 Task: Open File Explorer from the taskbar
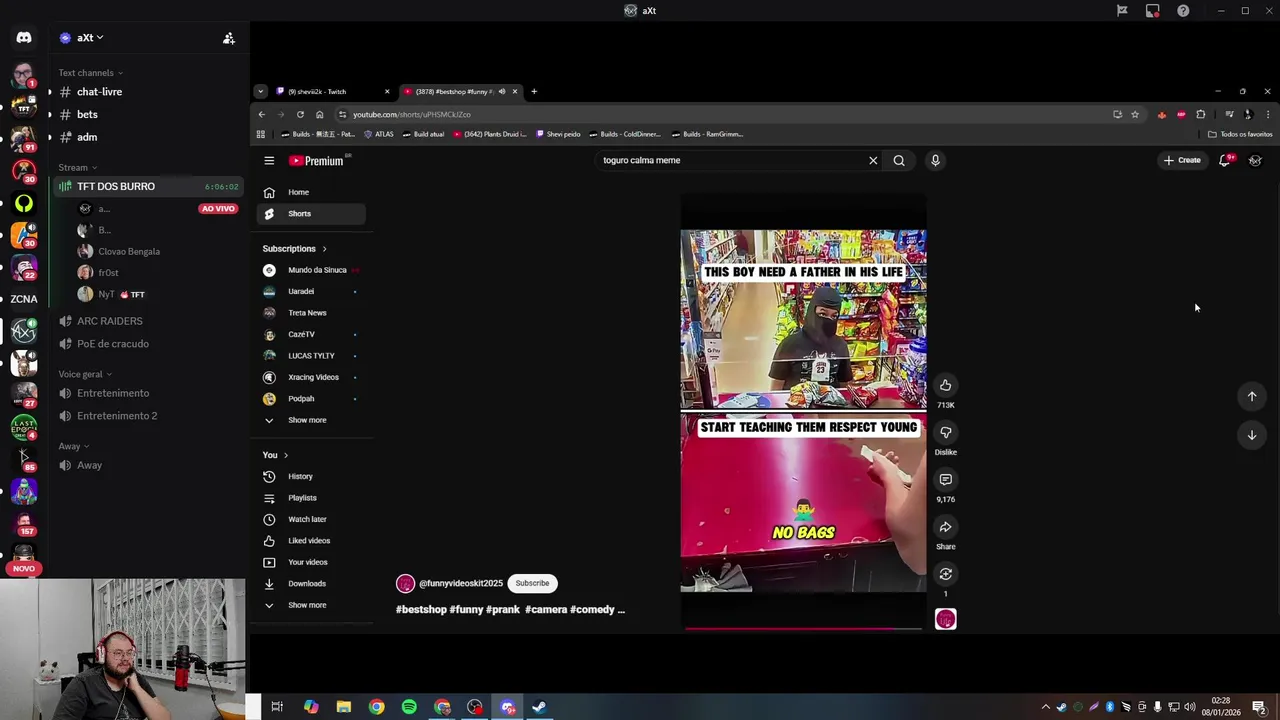pyautogui.click(x=344, y=707)
